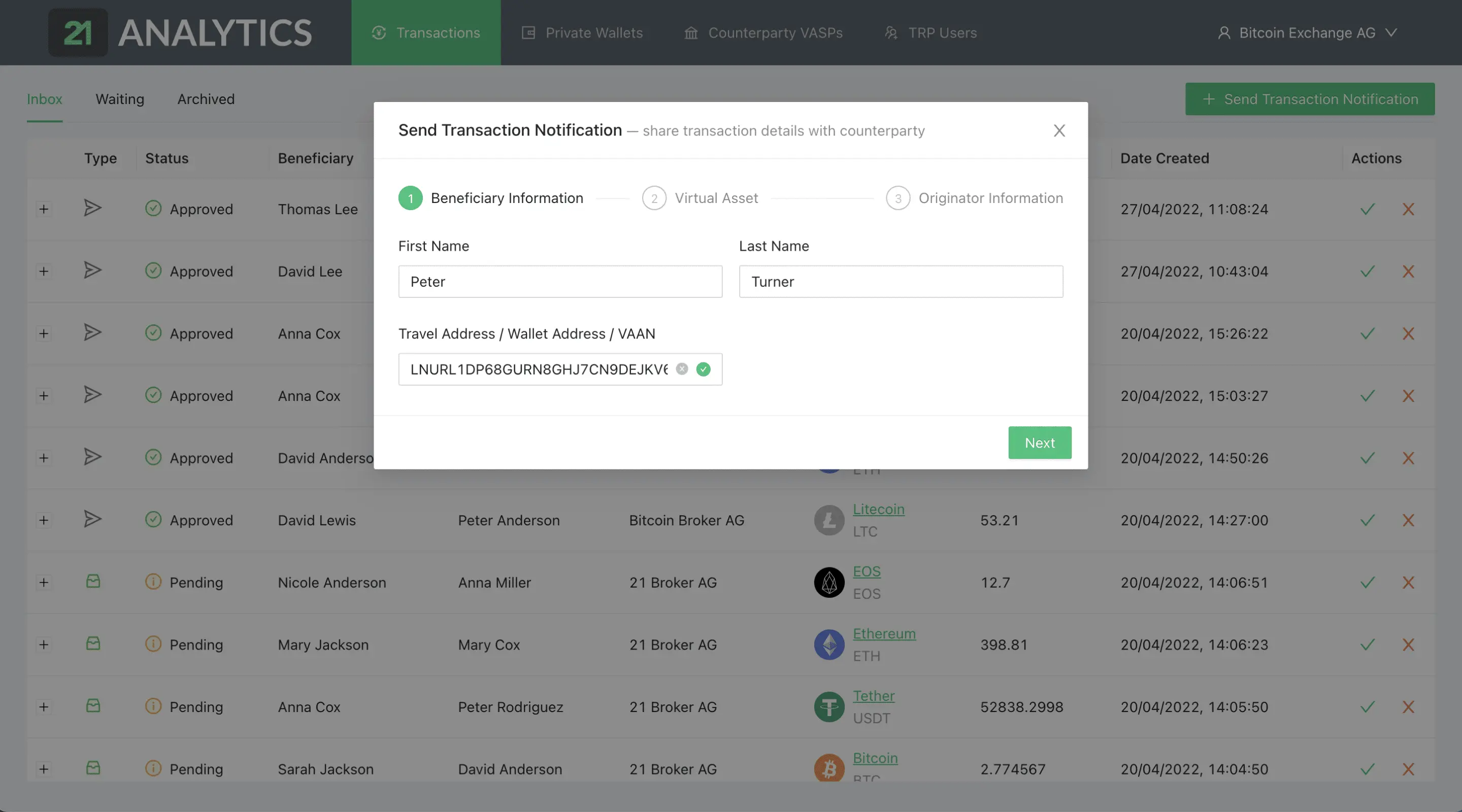The image size is (1462, 812).
Task: Click the Next button to proceed
Action: (x=1040, y=442)
